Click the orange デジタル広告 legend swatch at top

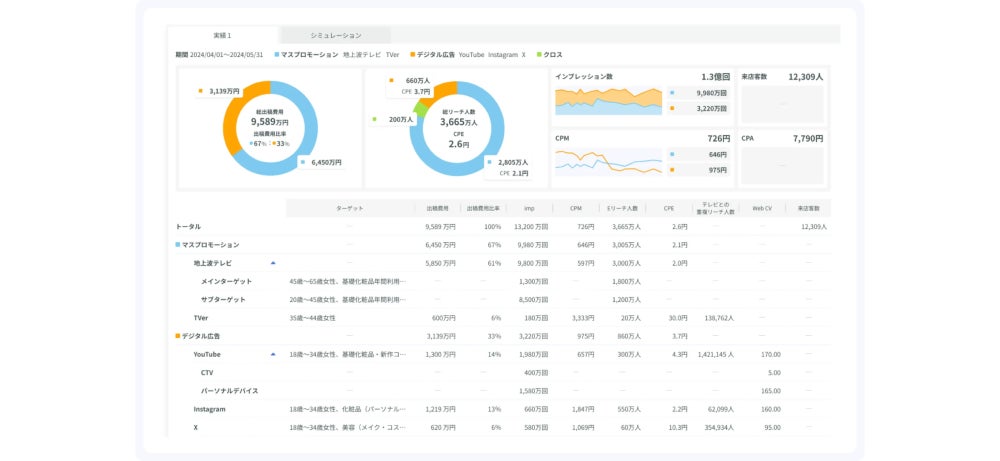413,55
